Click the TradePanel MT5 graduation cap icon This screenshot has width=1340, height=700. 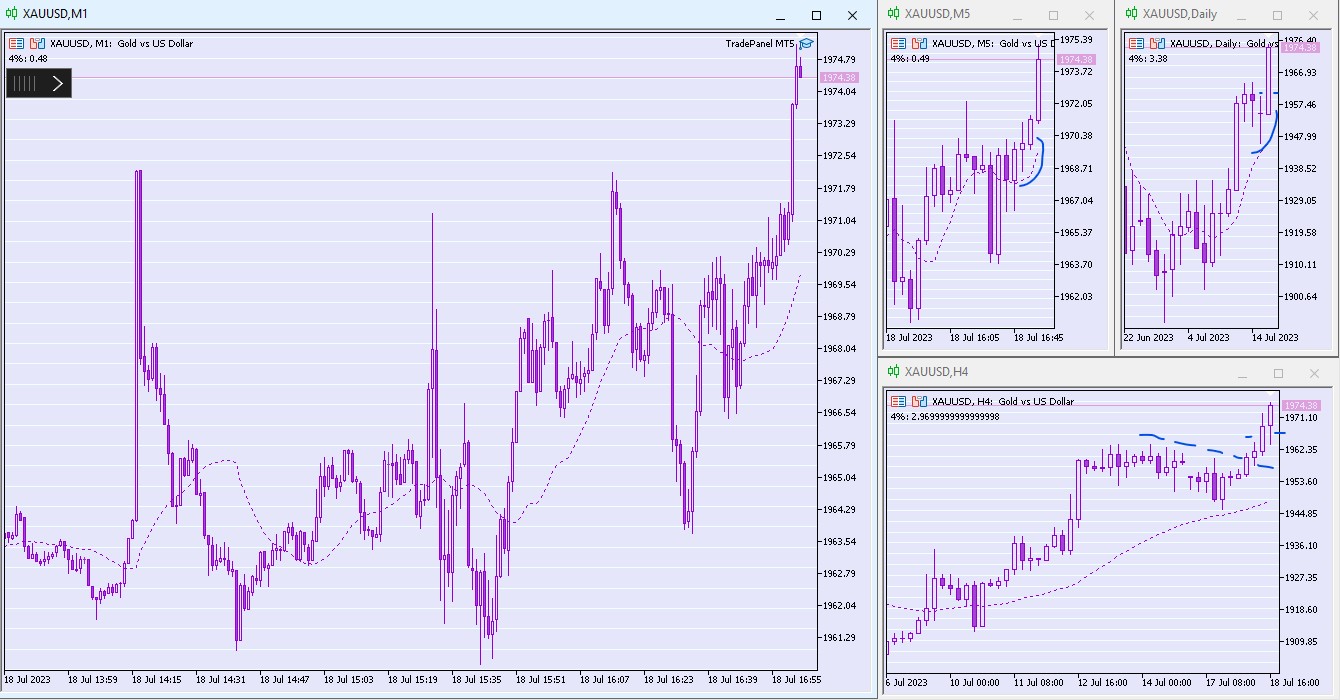(806, 44)
